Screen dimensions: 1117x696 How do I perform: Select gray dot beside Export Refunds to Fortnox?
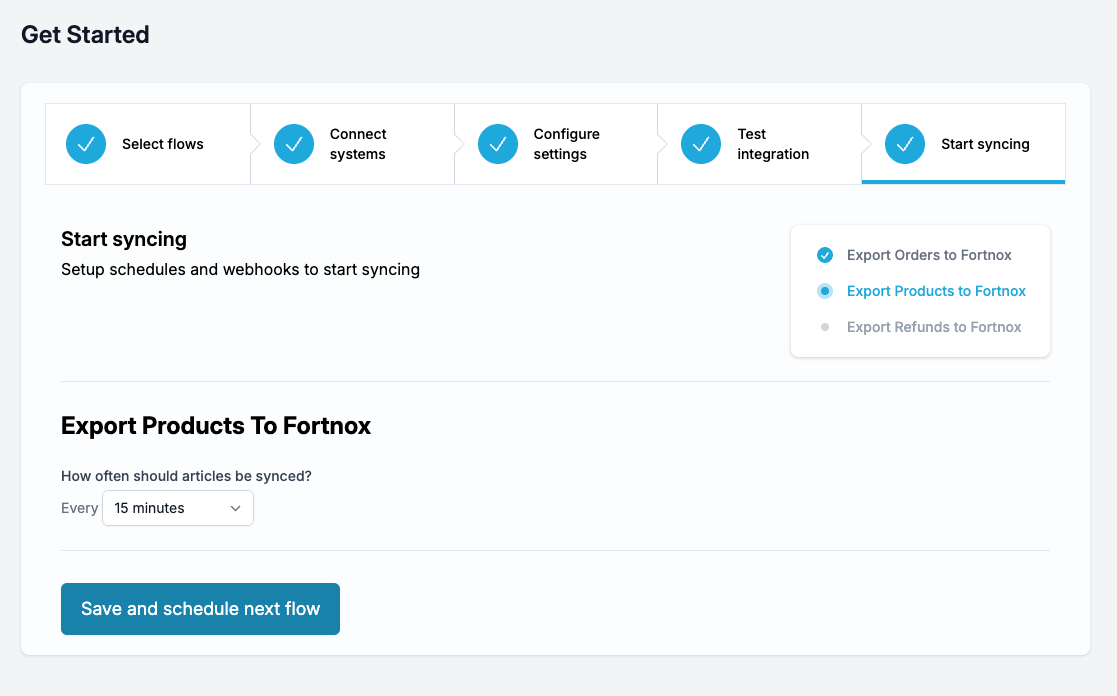825,327
